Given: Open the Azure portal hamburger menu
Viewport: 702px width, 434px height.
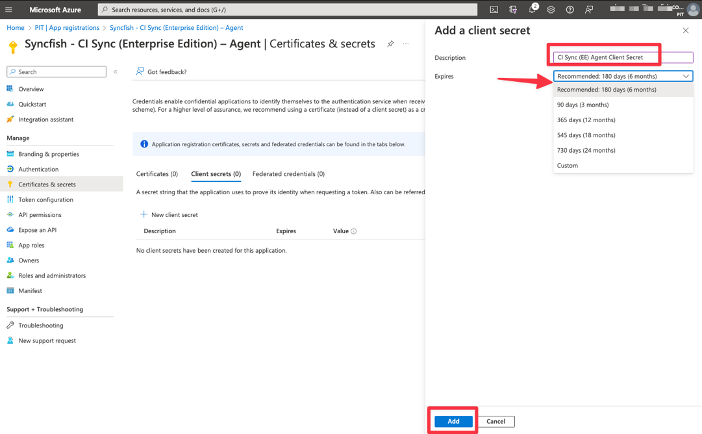Looking at the screenshot, I should click(x=9, y=9).
